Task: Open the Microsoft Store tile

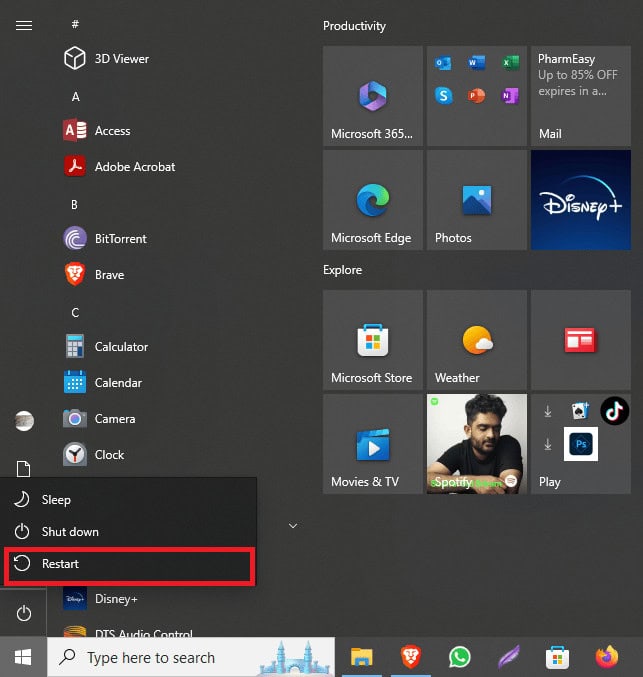Action: 373,340
